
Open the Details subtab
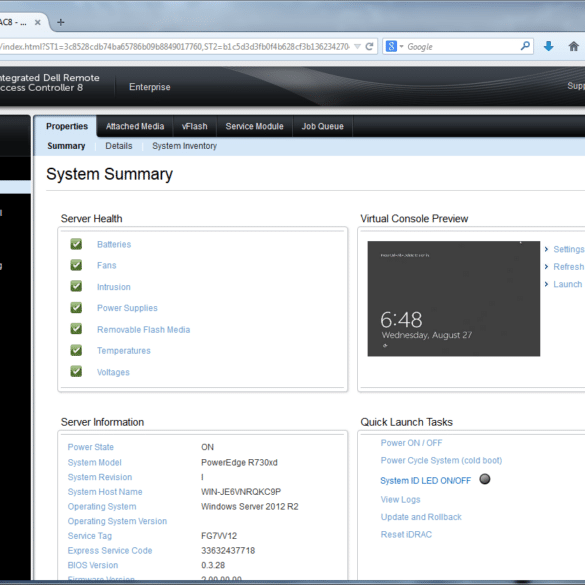tap(119, 146)
